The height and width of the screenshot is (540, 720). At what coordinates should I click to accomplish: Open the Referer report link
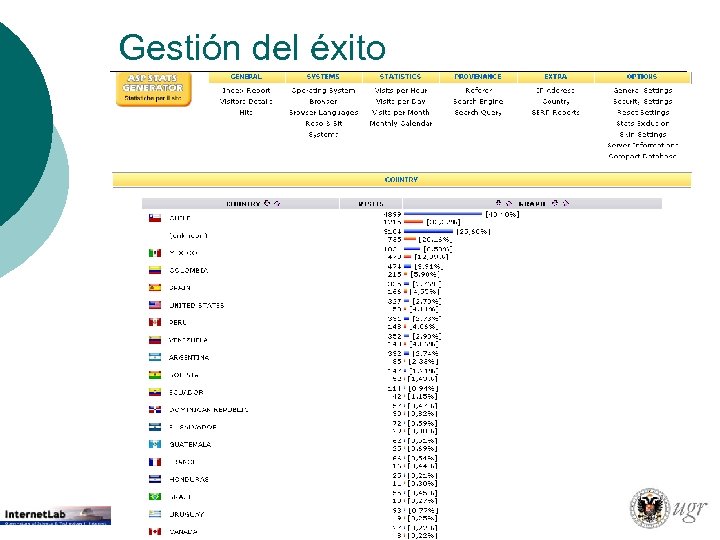pos(478,90)
